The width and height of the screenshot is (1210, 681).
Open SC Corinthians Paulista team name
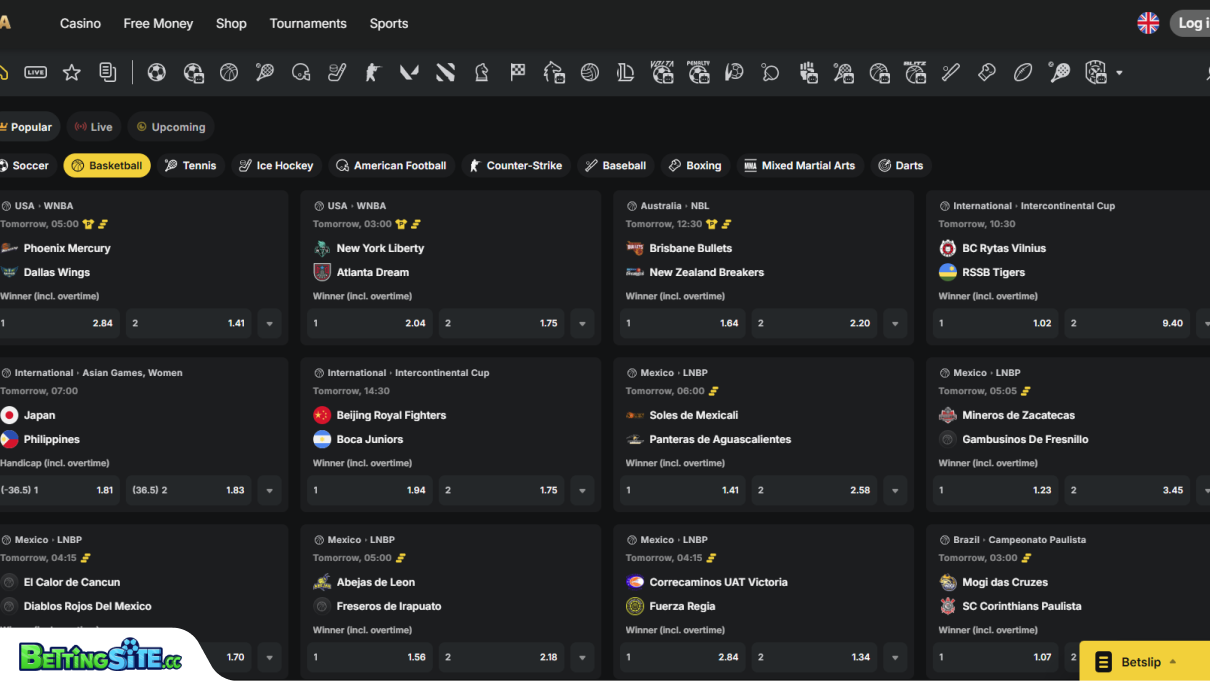point(1021,606)
